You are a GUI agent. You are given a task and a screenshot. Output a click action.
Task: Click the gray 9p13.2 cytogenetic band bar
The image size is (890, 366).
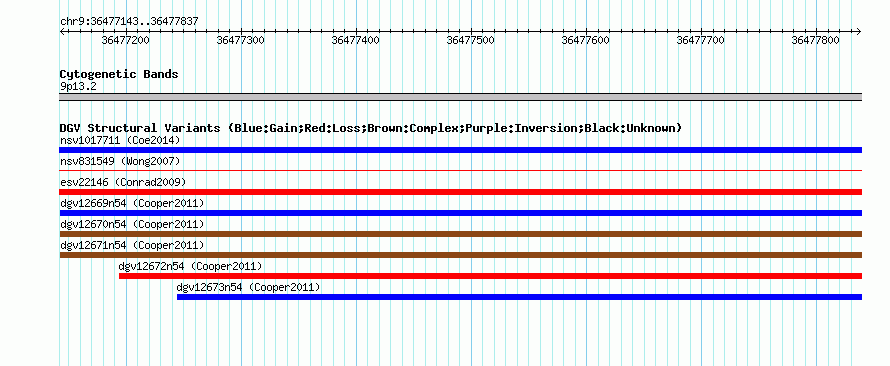point(460,97)
